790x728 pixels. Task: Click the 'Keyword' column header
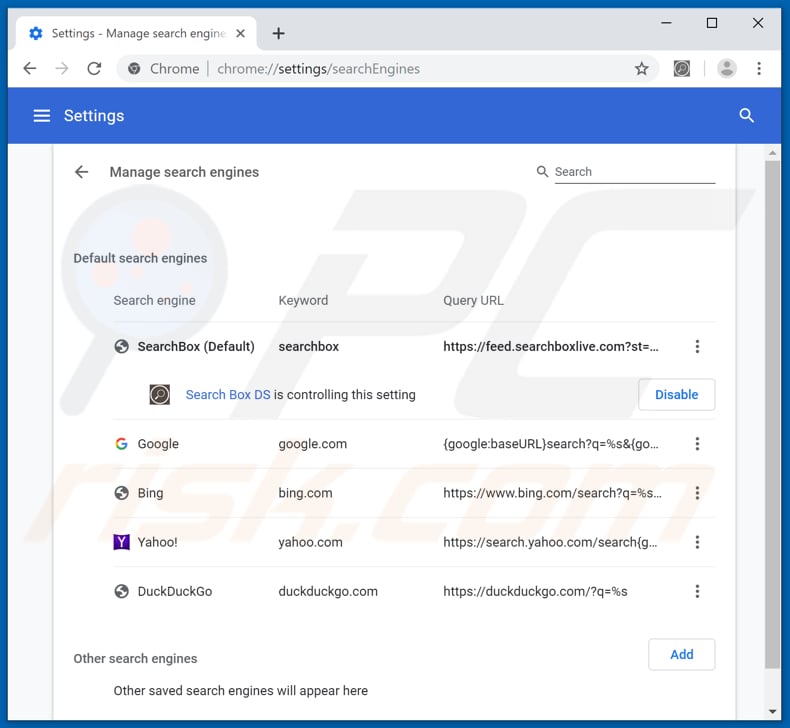point(303,300)
